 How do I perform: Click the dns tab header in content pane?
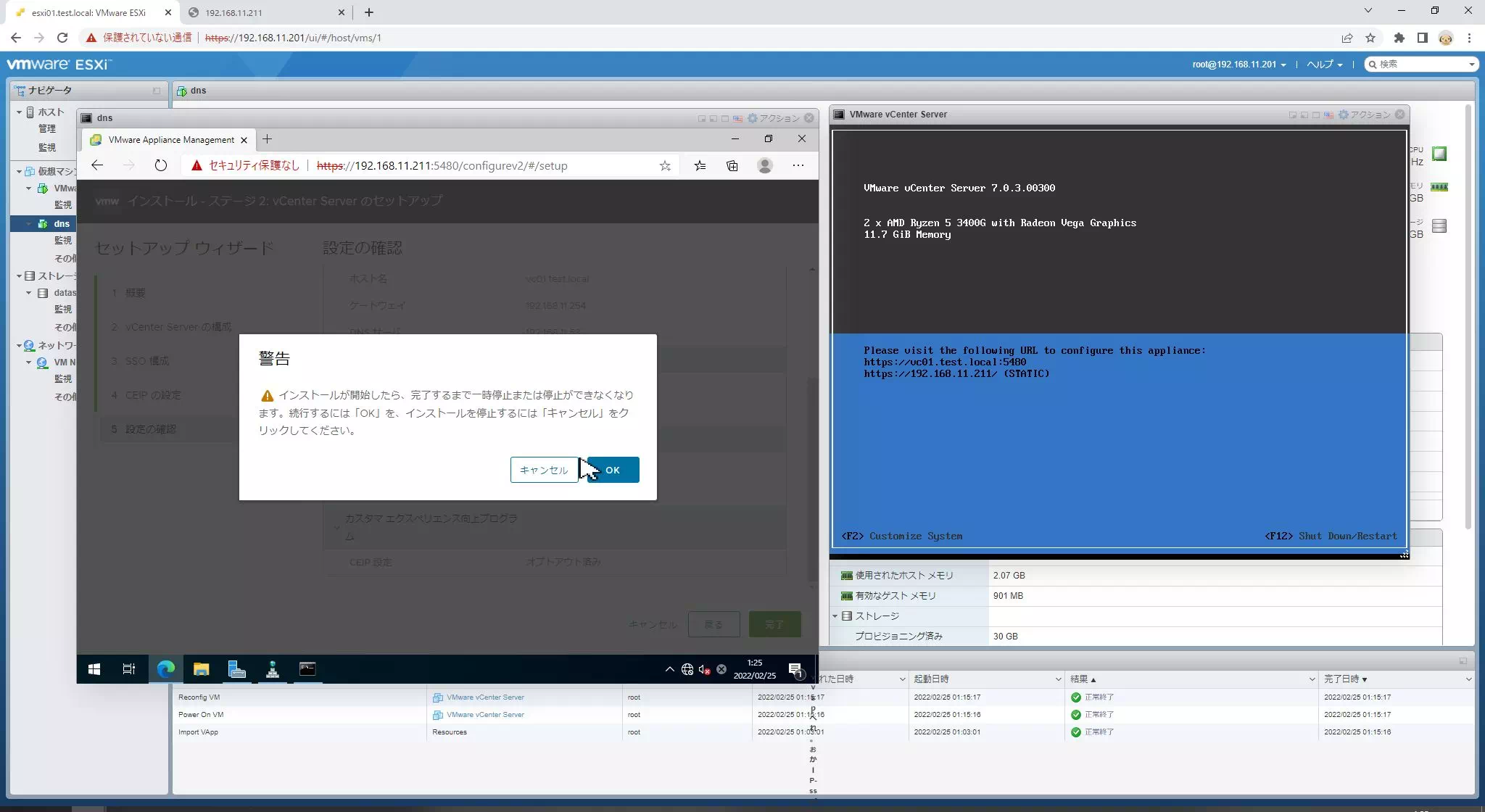pos(192,91)
